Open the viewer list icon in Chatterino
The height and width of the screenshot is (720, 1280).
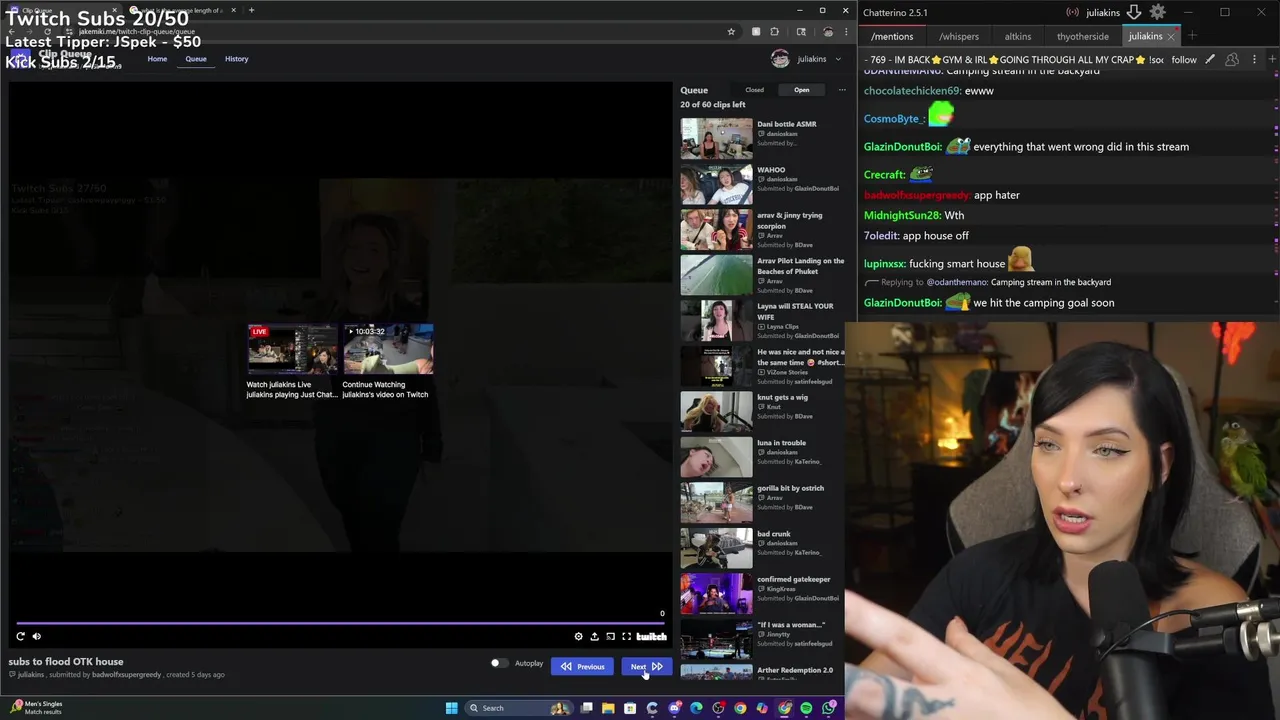pos(1232,60)
